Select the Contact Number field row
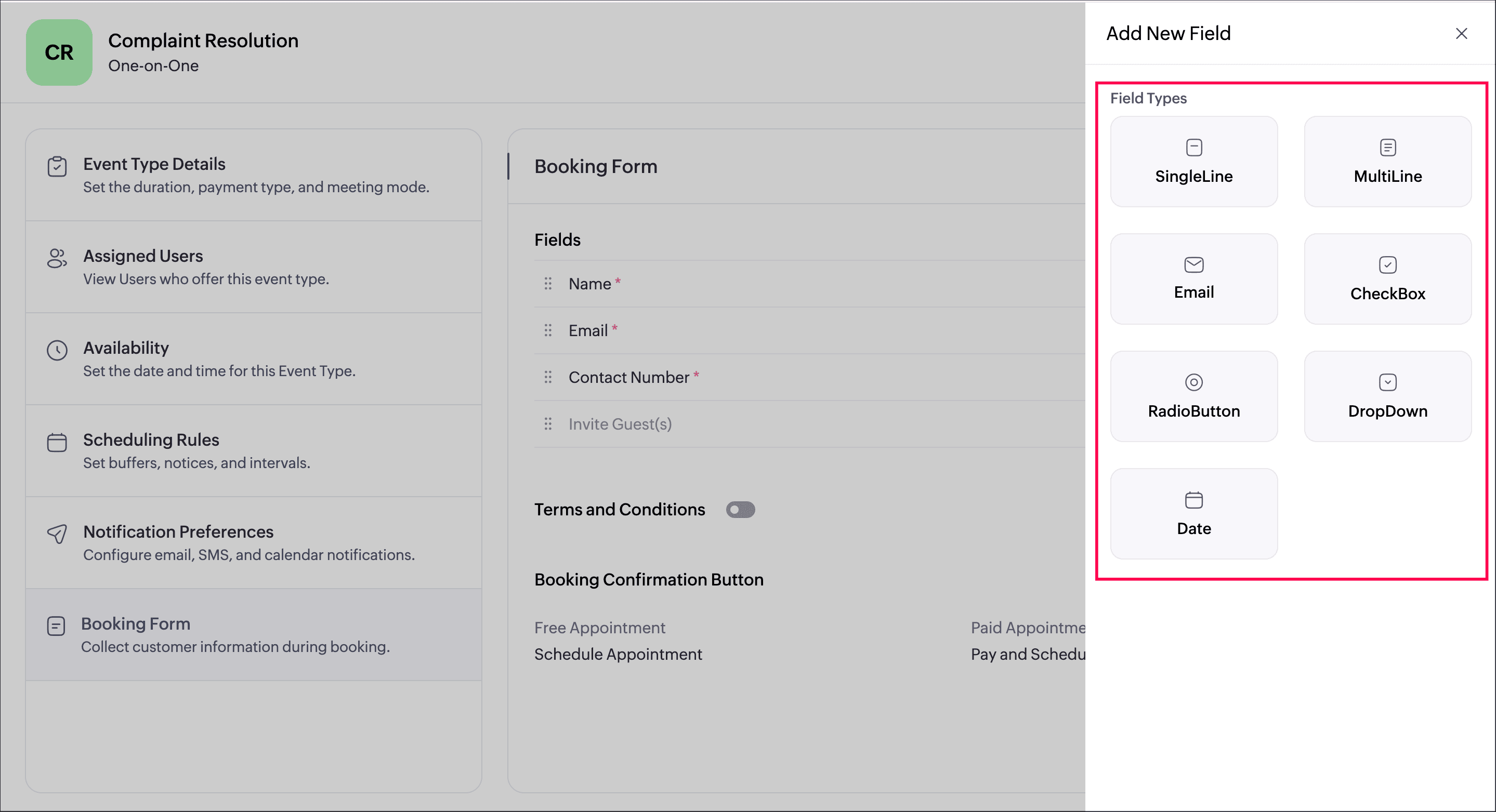The image size is (1496, 812). (x=809, y=377)
